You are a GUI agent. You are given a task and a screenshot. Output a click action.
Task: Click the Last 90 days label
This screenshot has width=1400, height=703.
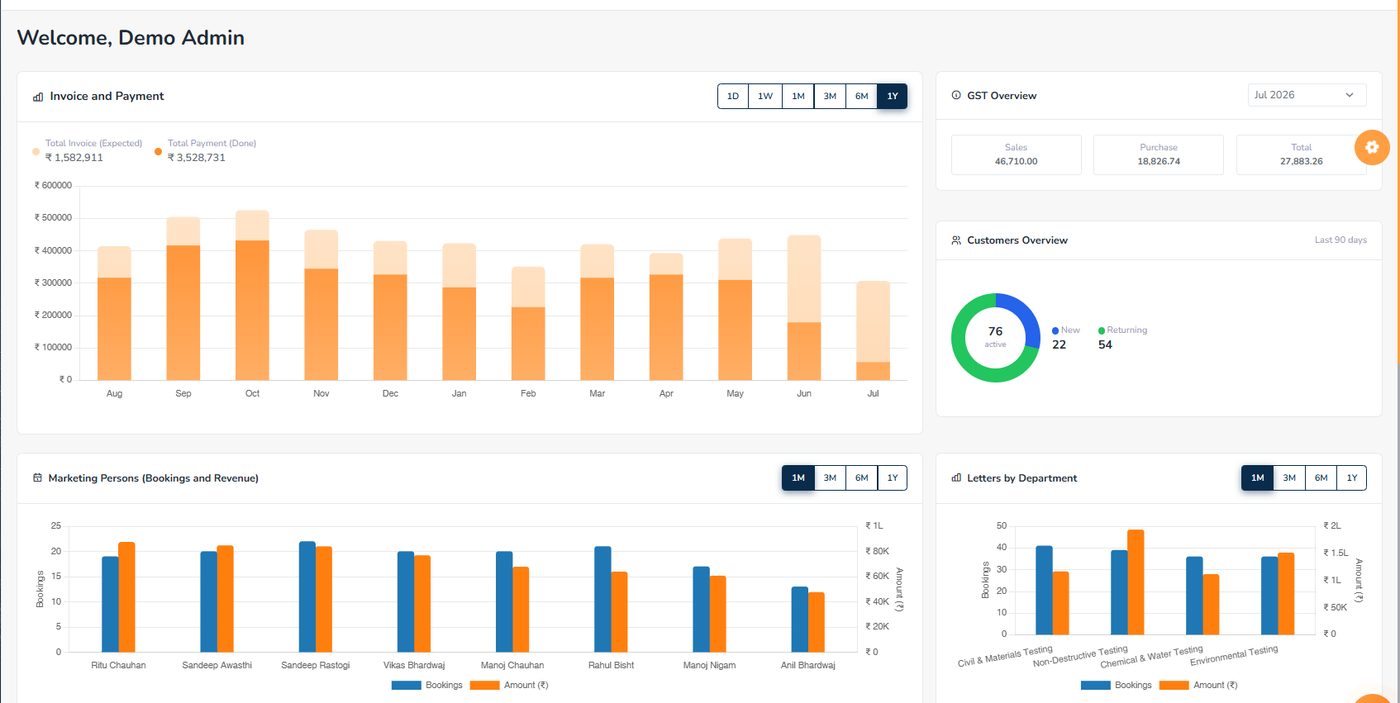pos(1340,240)
